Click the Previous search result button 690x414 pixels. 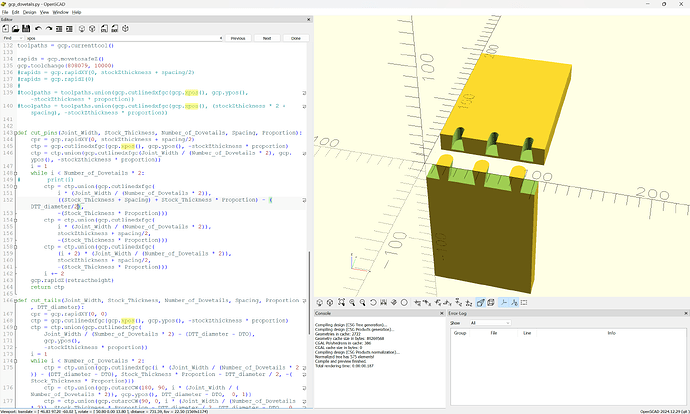[238, 38]
